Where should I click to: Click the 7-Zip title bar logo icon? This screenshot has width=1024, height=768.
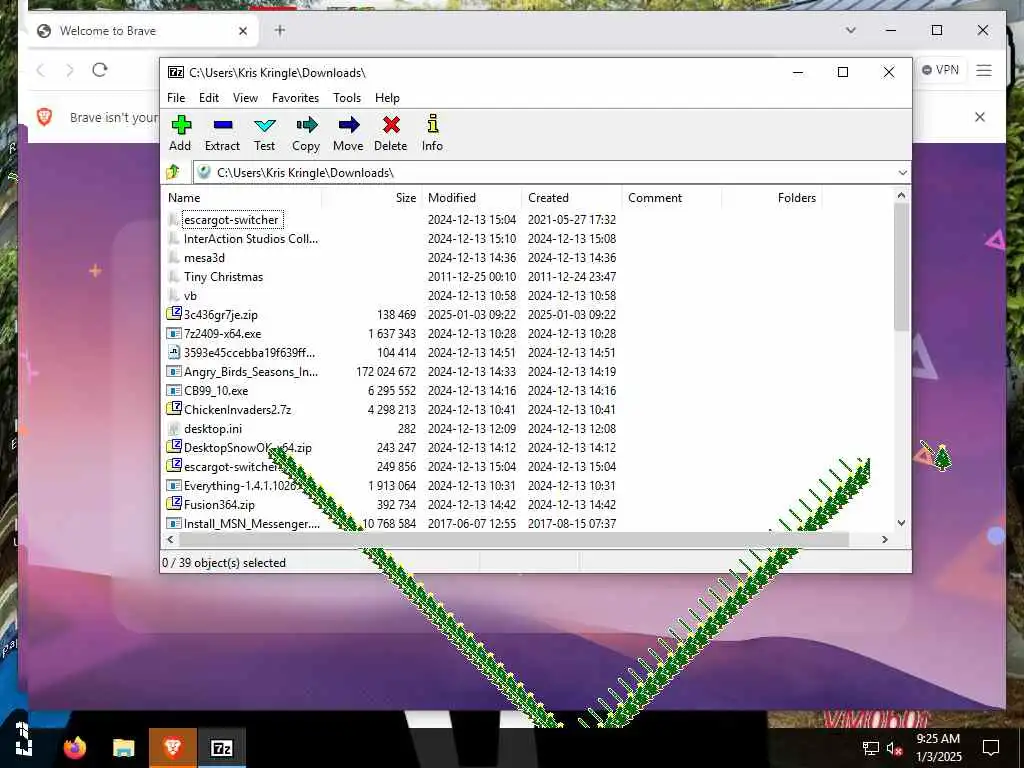pos(176,72)
